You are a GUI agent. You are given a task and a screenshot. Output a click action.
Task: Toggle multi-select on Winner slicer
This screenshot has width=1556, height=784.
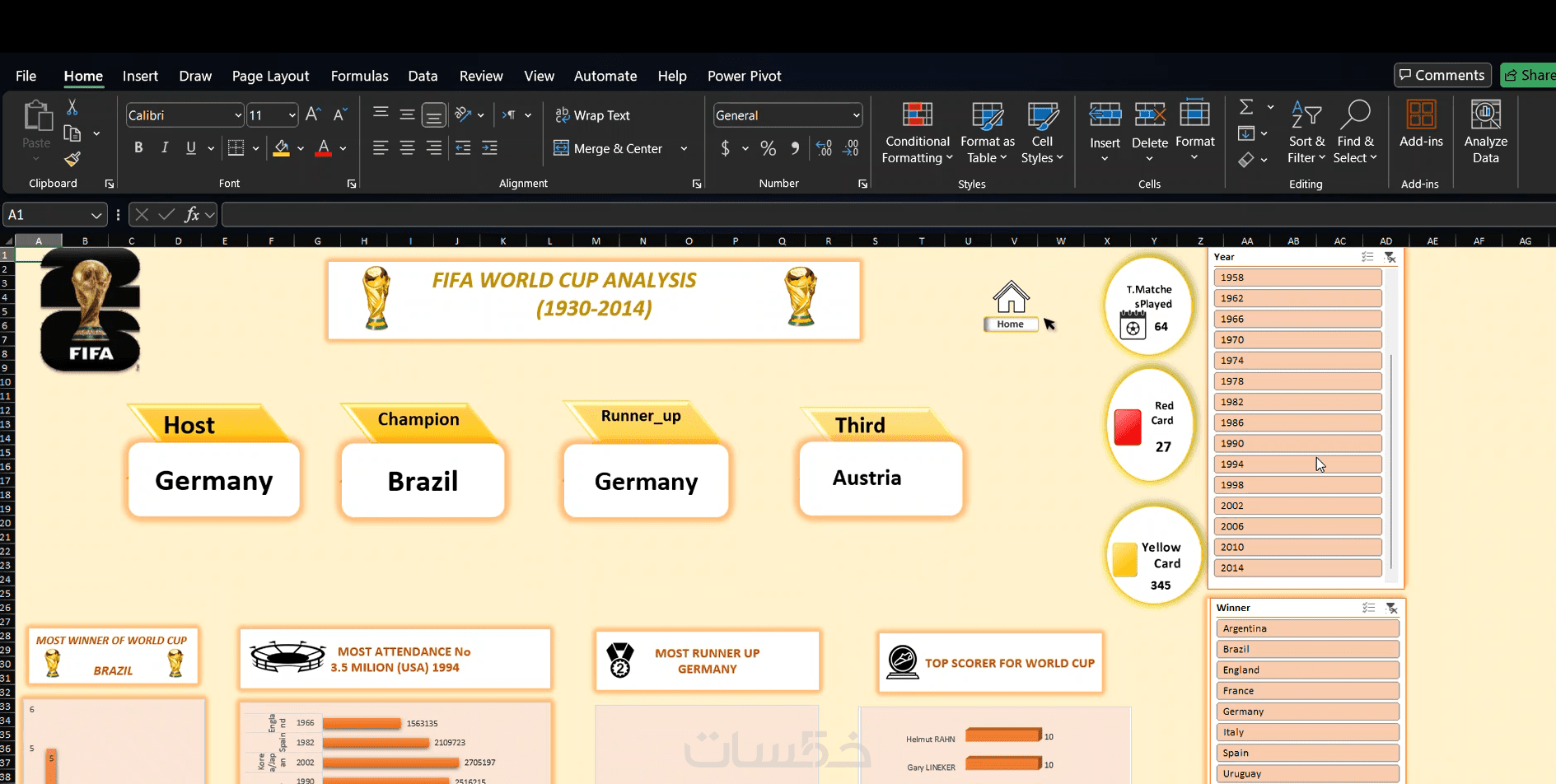(x=1368, y=608)
